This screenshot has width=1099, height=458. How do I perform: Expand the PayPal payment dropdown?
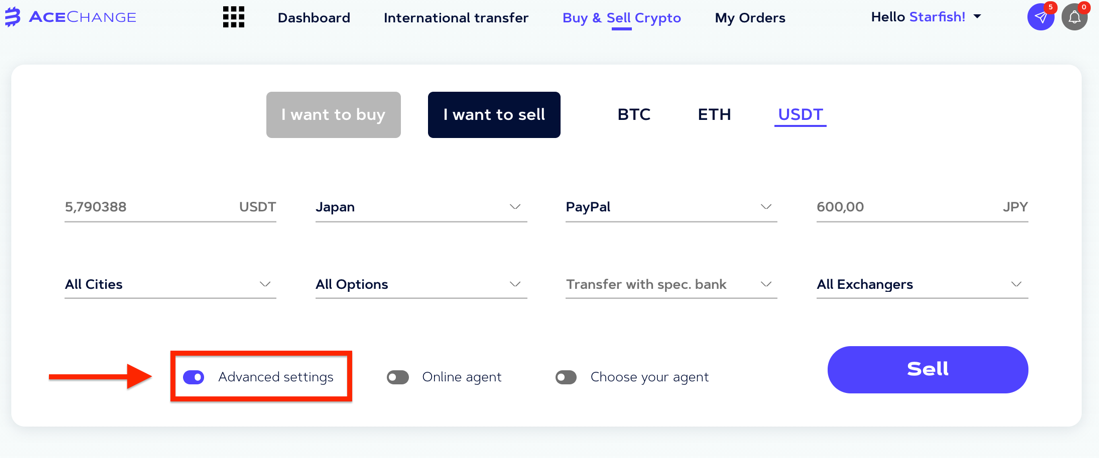(x=671, y=208)
